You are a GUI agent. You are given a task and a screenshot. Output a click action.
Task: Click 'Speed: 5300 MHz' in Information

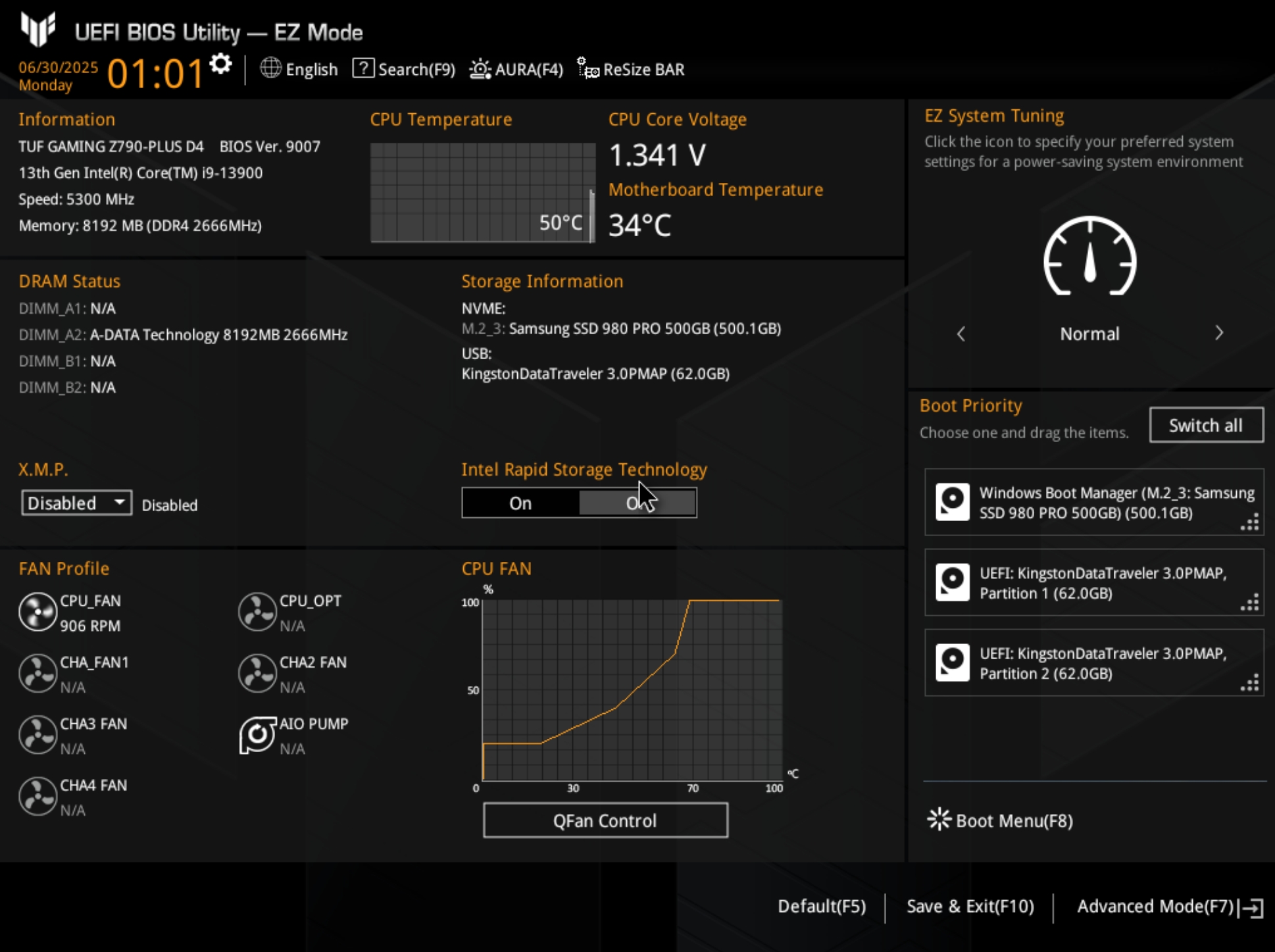(76, 199)
